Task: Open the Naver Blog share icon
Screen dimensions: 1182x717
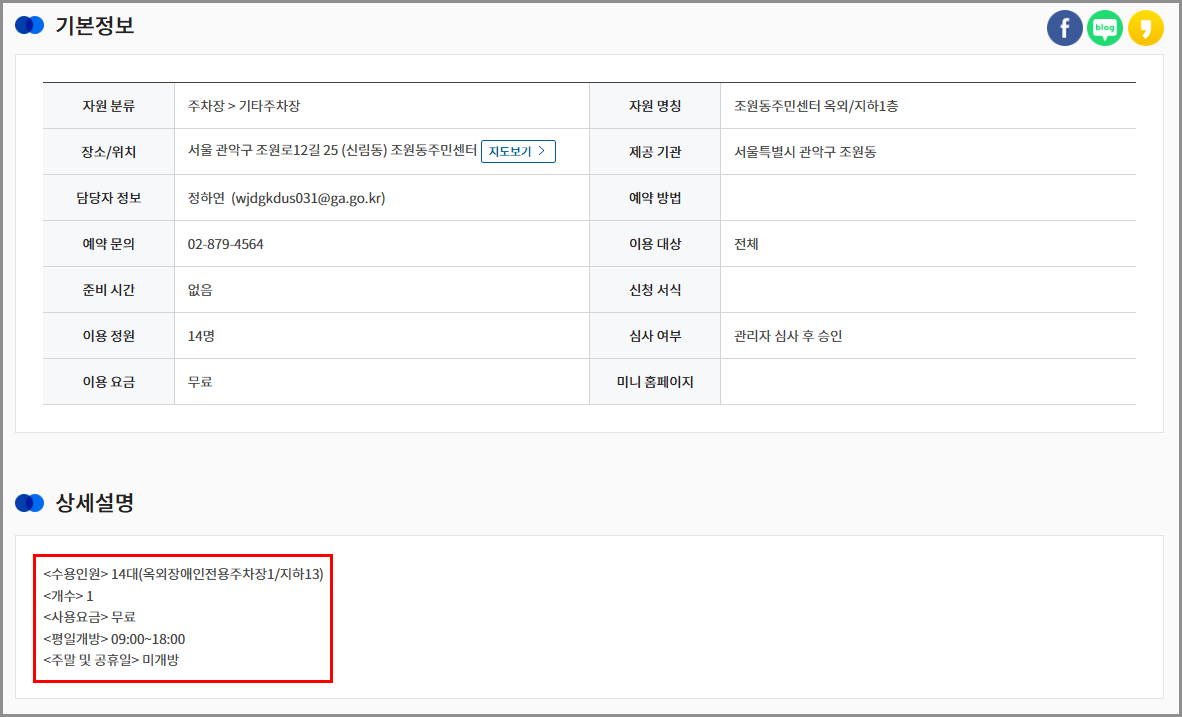Action: pos(1104,27)
